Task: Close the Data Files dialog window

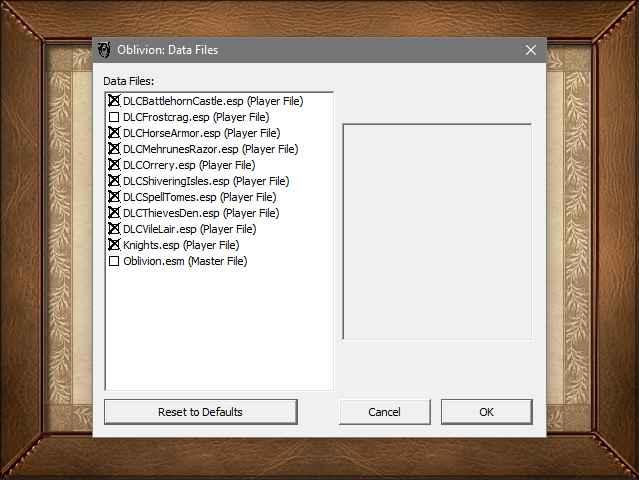Action: point(530,50)
